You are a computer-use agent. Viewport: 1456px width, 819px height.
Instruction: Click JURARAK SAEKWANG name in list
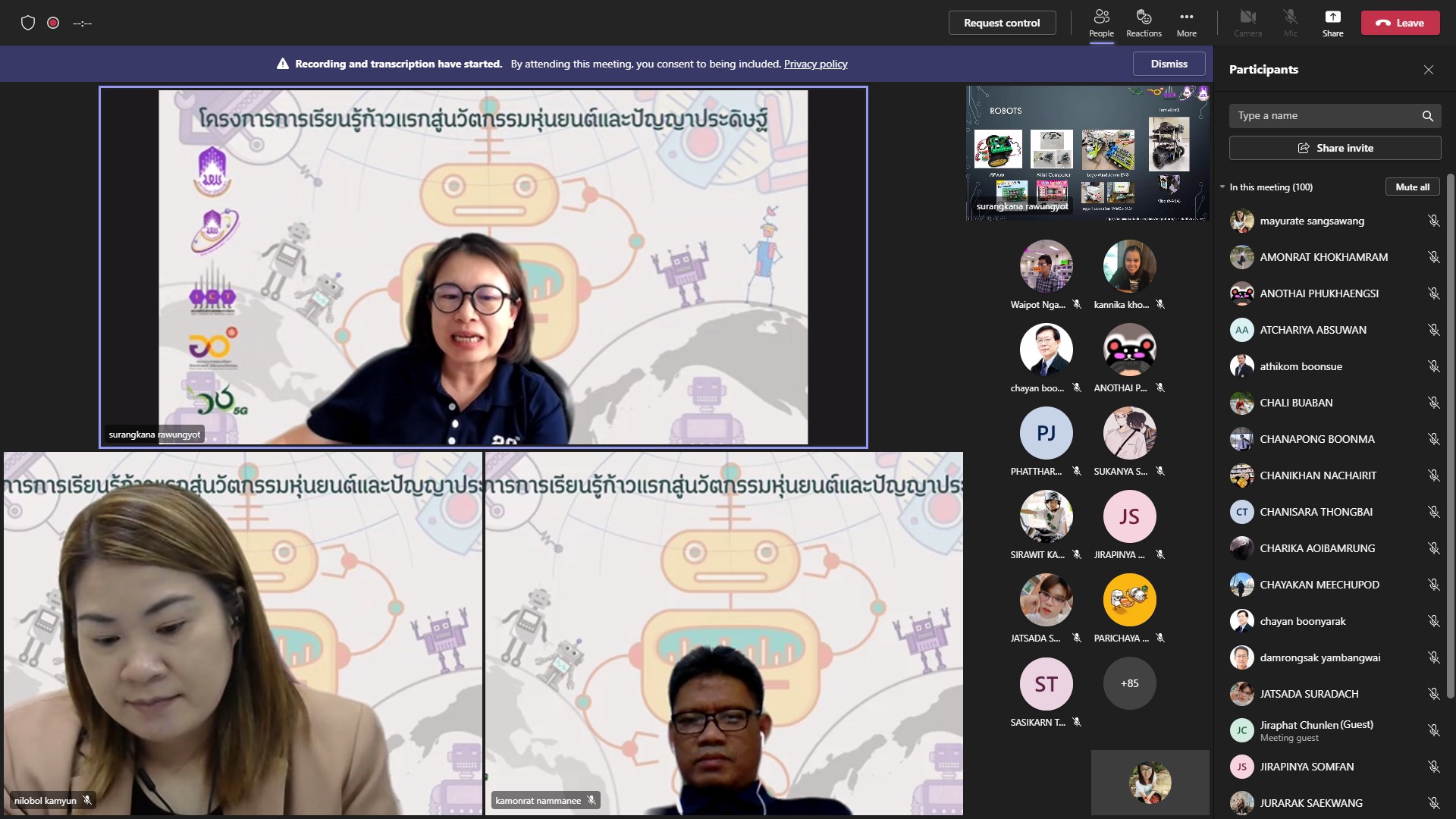click(1311, 803)
